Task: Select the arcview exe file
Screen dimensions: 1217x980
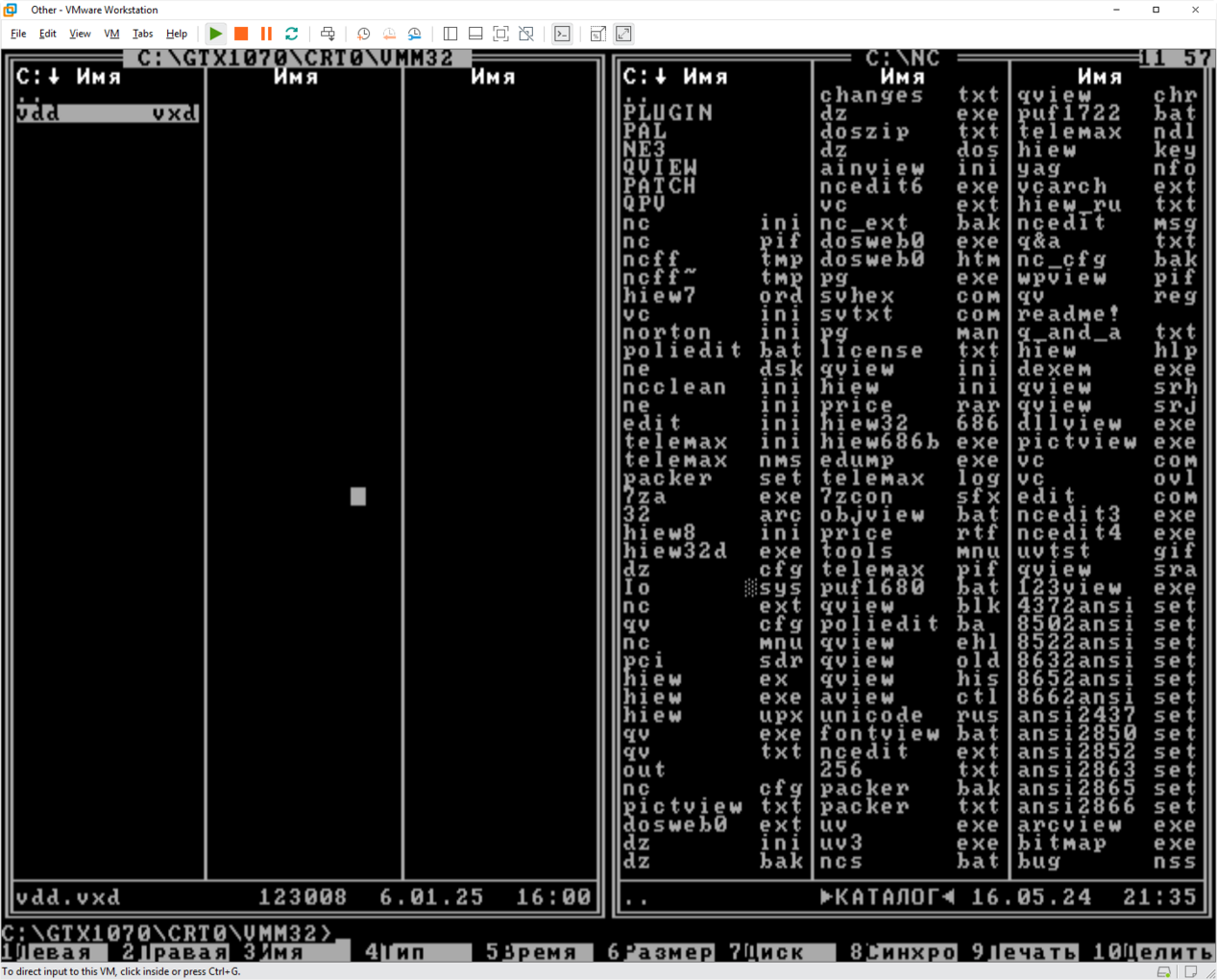Action: [x=1107, y=825]
